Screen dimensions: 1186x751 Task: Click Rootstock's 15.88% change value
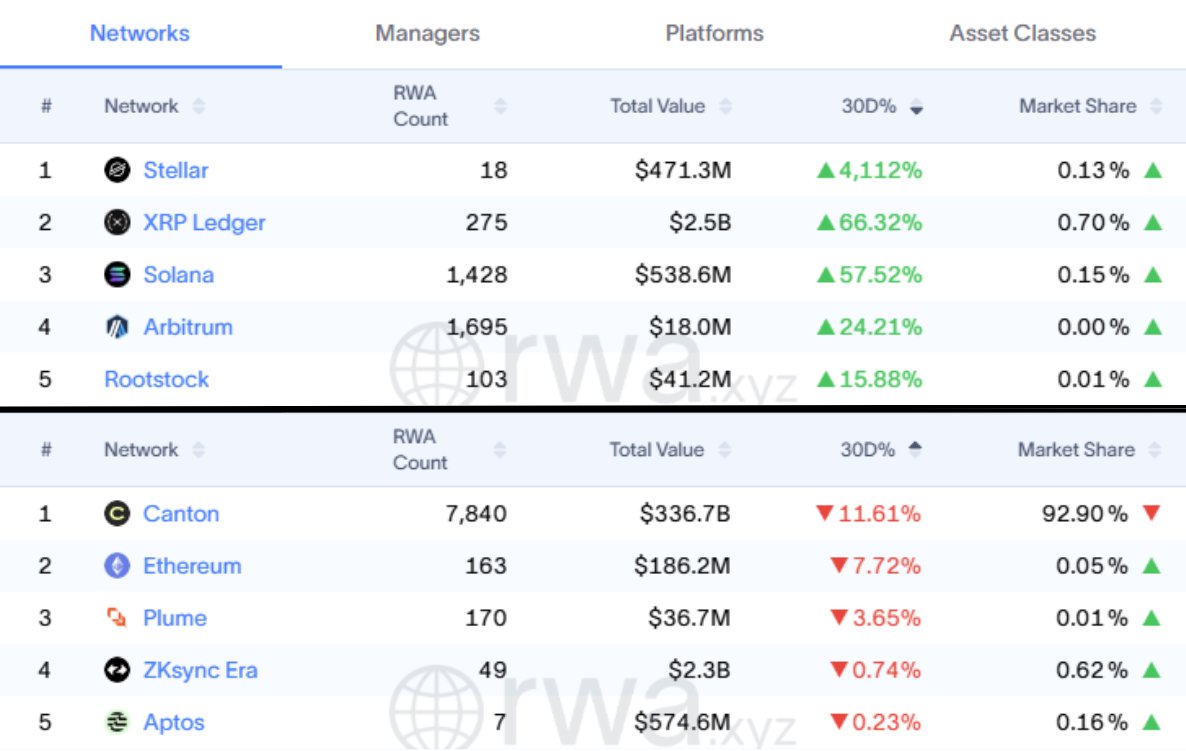pyautogui.click(x=870, y=379)
